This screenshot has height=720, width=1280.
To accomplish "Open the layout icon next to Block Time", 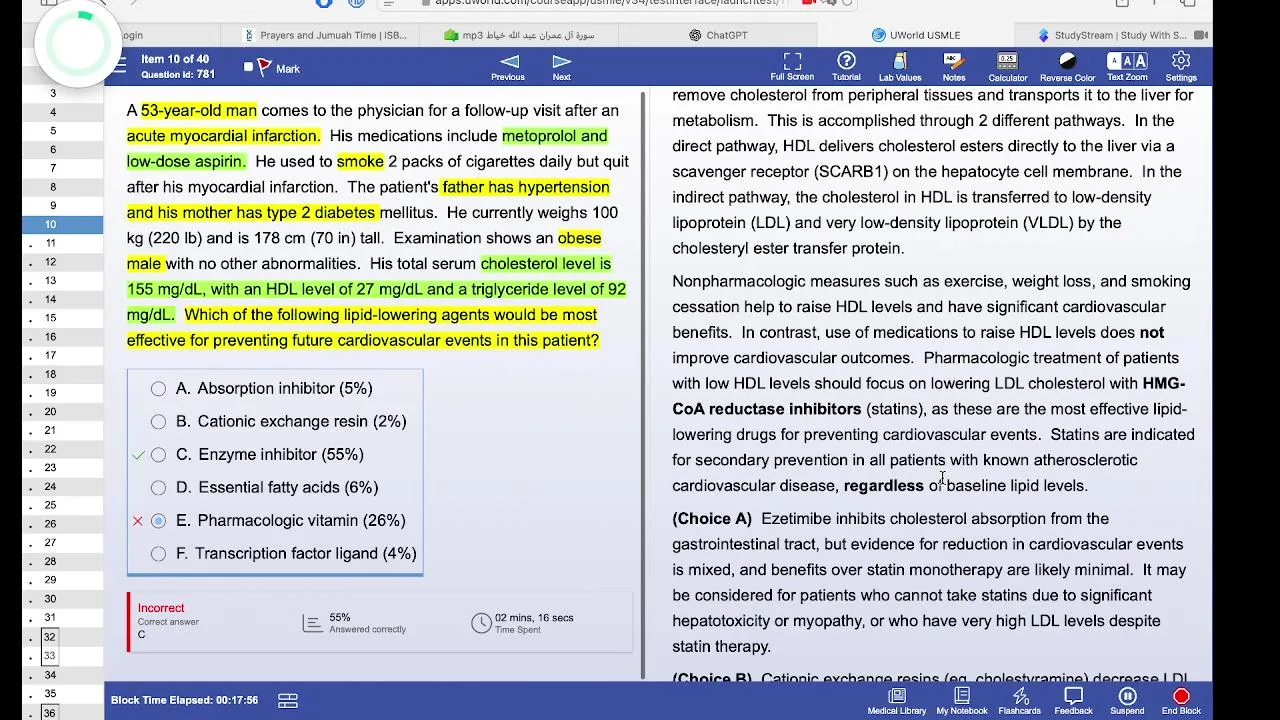I will pos(288,700).
